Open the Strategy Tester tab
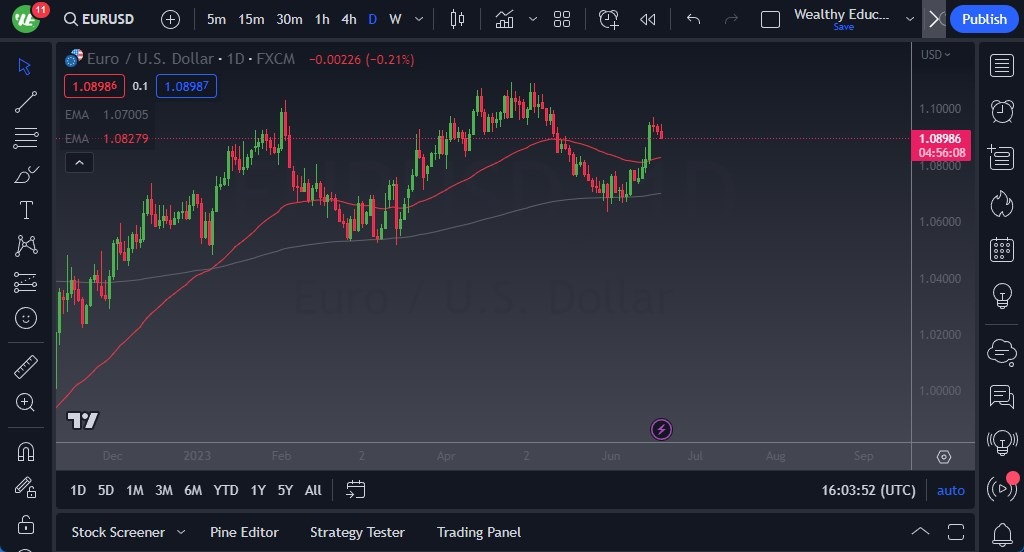 tap(357, 532)
